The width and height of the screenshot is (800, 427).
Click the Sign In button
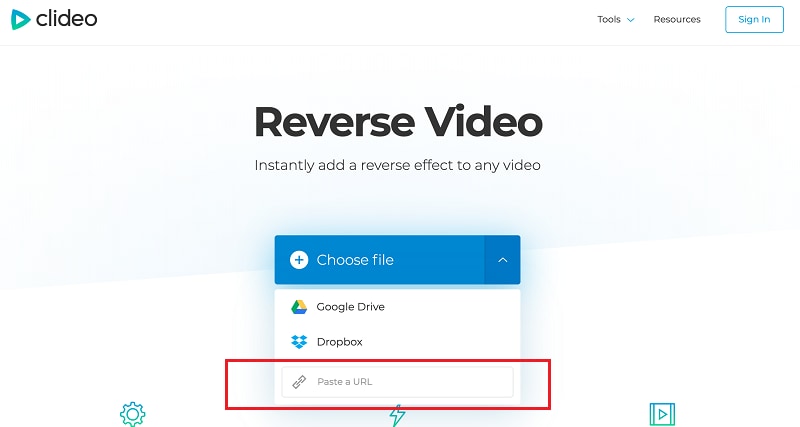click(x=754, y=19)
